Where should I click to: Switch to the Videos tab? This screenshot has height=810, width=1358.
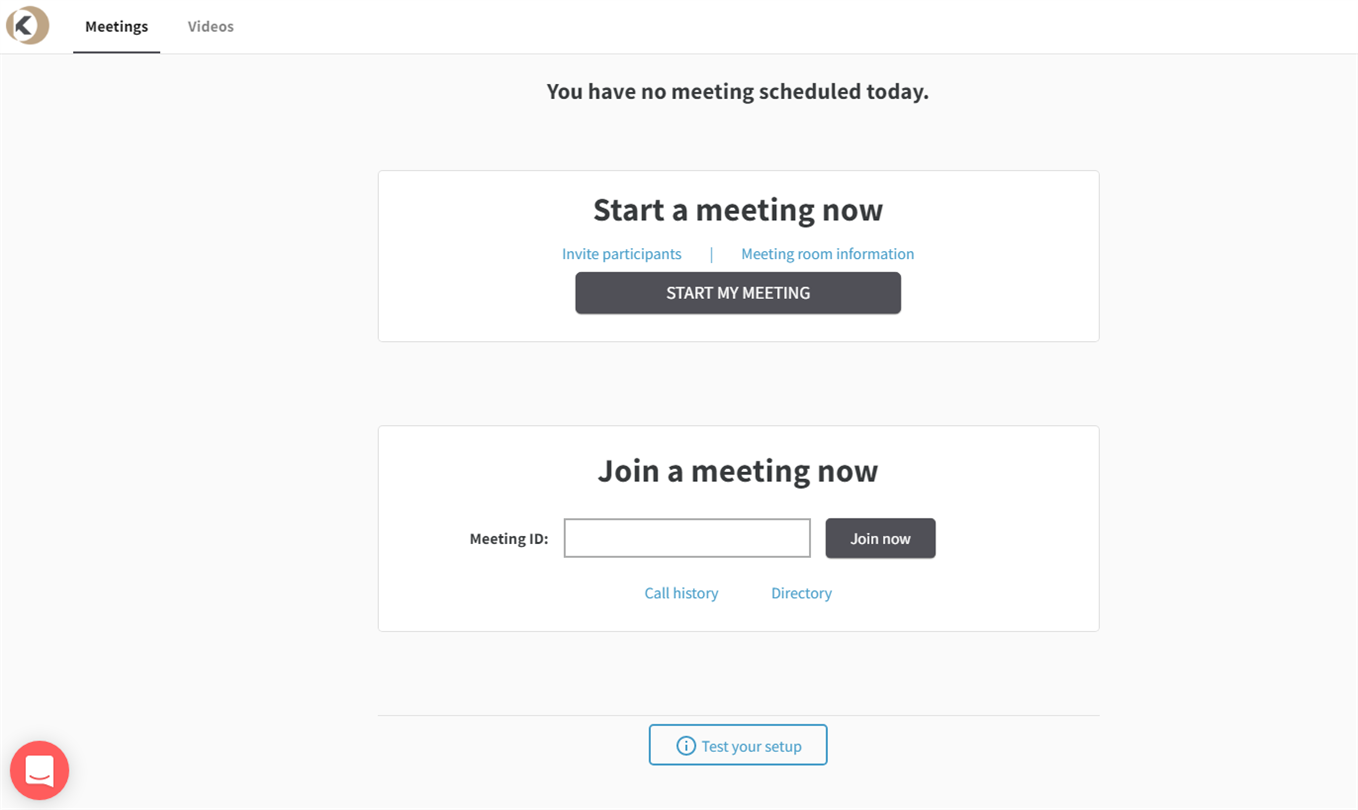point(210,26)
